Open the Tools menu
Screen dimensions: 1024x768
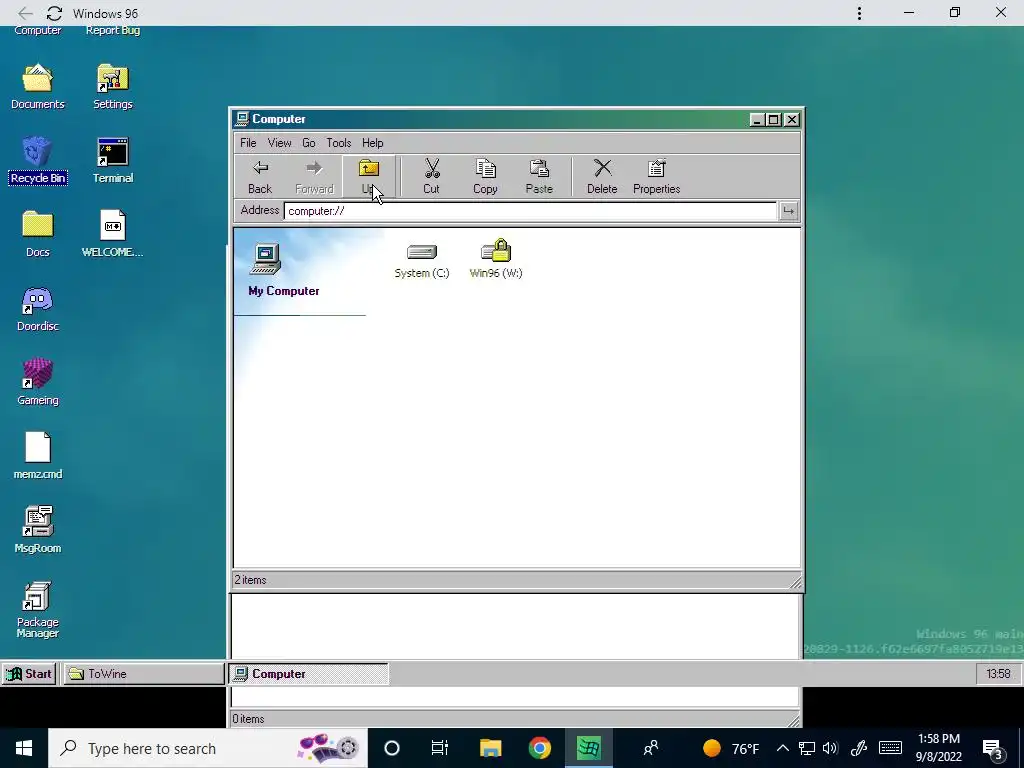coord(338,143)
